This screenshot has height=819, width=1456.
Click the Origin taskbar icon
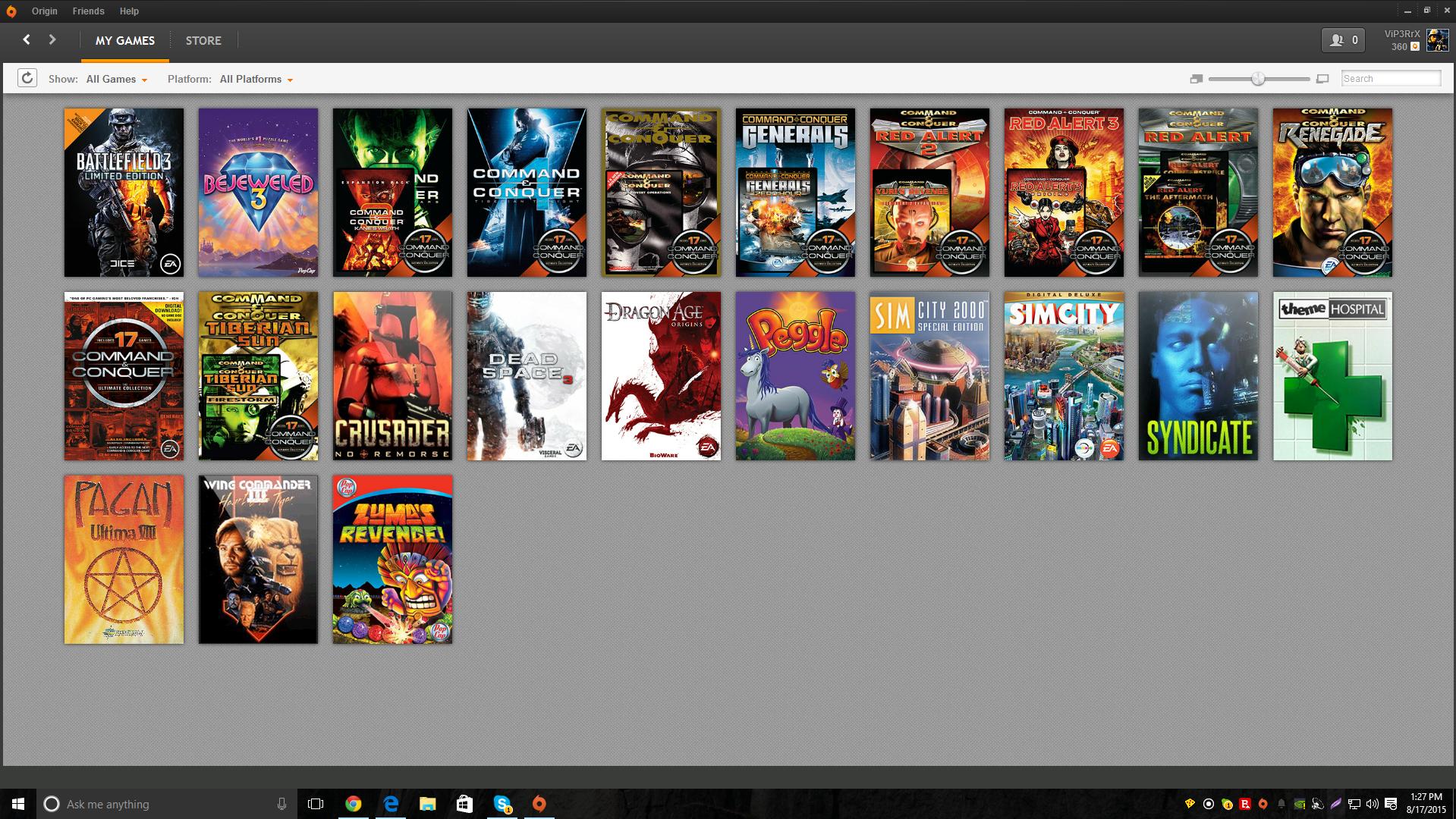[539, 804]
